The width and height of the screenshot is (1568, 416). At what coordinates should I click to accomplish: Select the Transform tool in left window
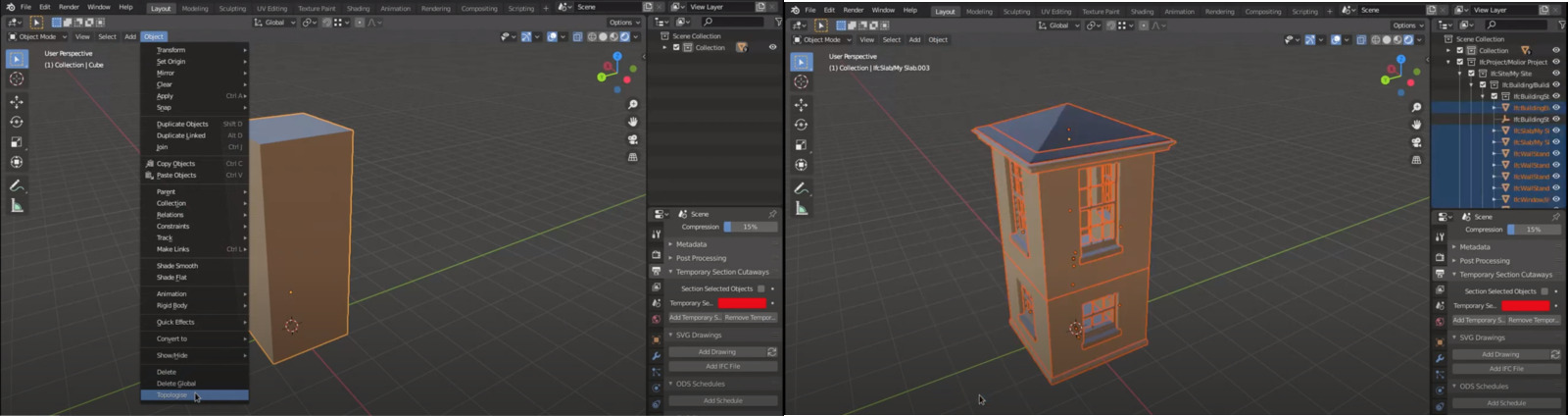pos(17,162)
